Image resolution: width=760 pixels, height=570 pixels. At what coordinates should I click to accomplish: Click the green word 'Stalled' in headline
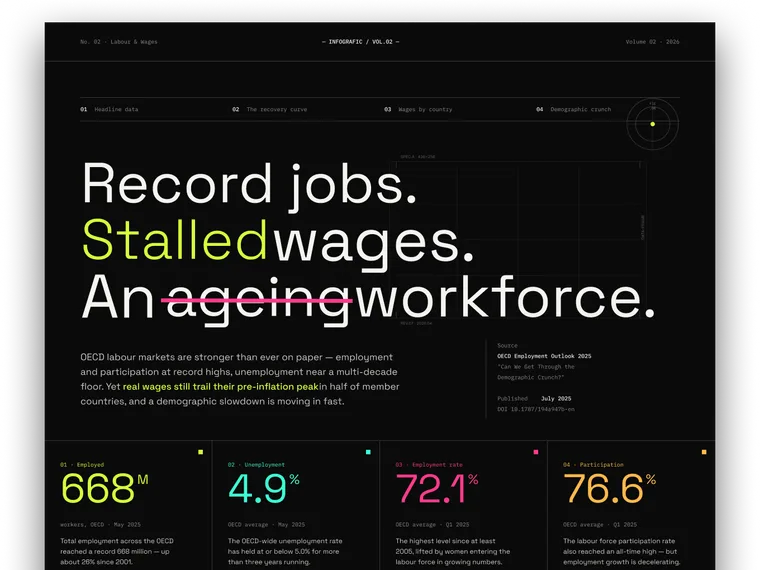tap(174, 240)
